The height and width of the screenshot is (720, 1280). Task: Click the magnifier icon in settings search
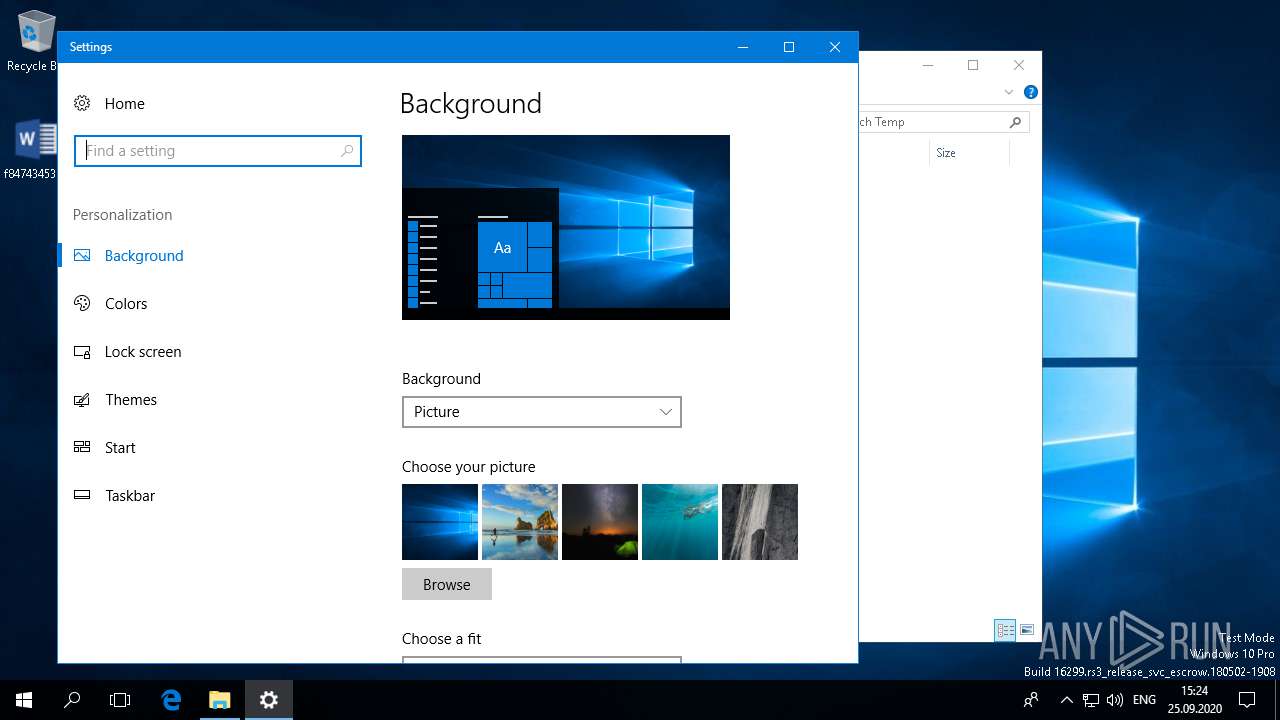click(347, 151)
